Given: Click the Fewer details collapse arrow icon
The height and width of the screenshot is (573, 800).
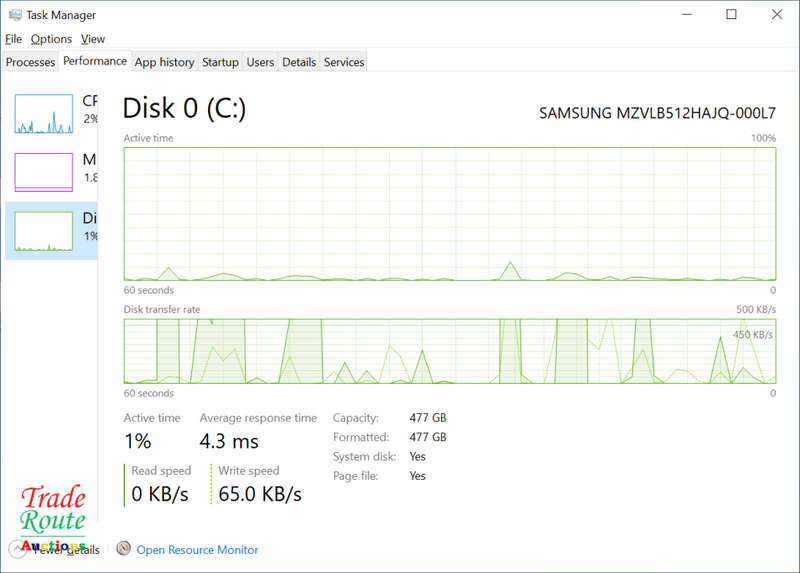Looking at the screenshot, I should pos(19,549).
